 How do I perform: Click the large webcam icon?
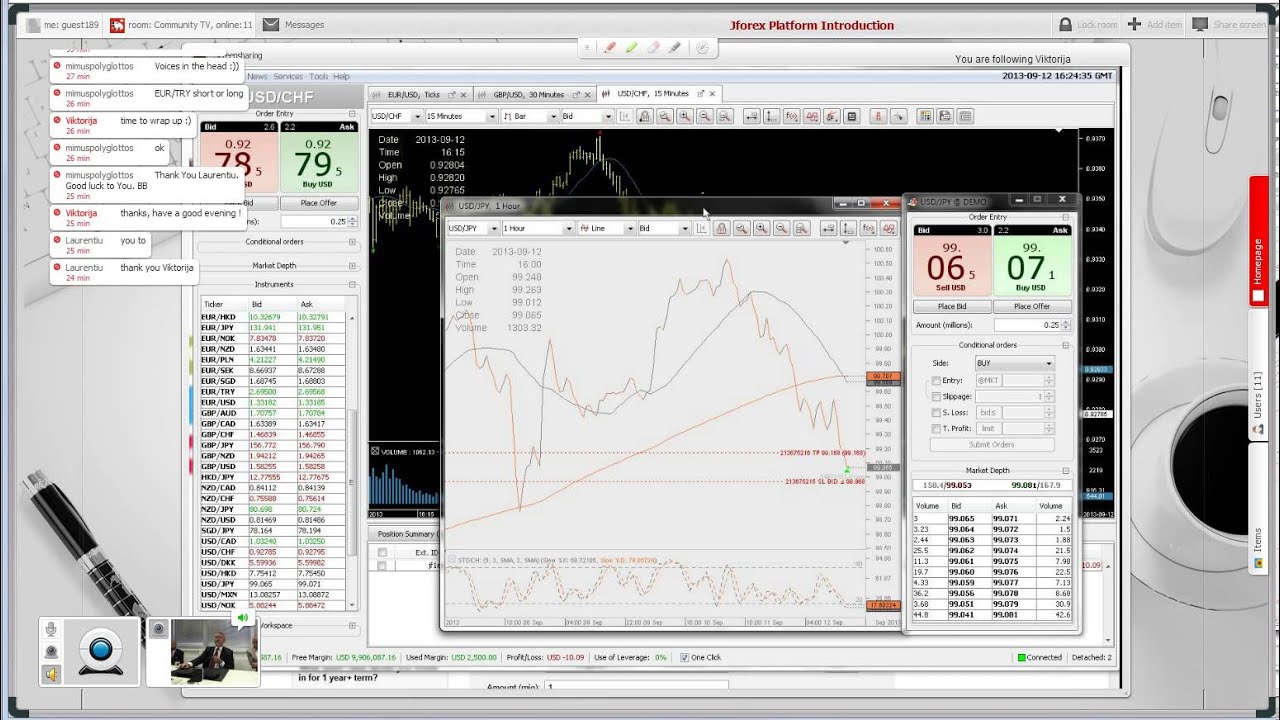coord(101,651)
